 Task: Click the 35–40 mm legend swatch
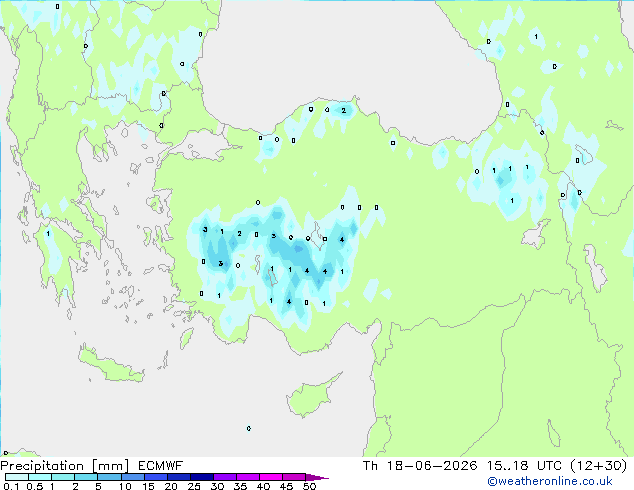[247, 477]
